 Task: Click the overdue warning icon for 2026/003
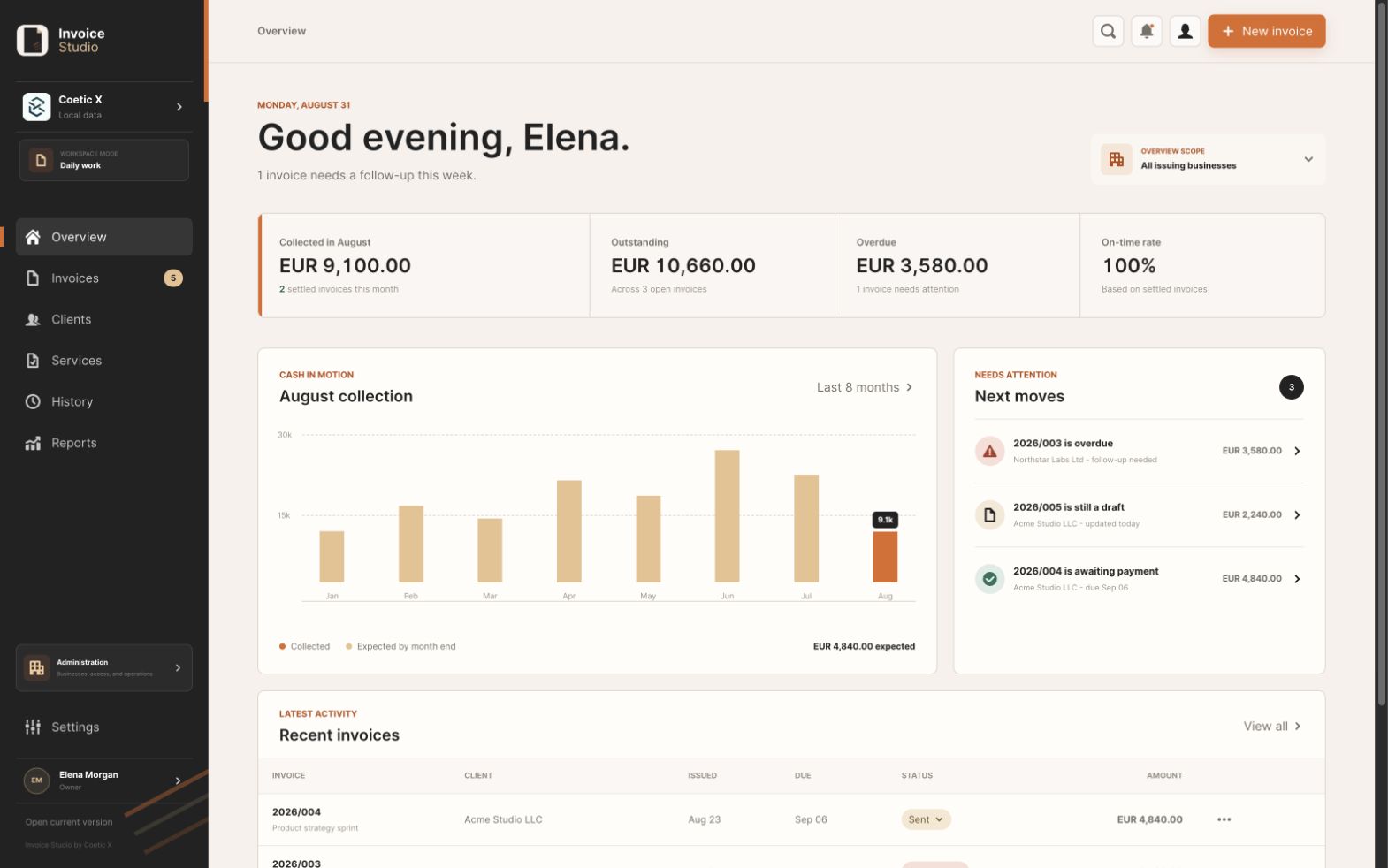click(x=989, y=451)
